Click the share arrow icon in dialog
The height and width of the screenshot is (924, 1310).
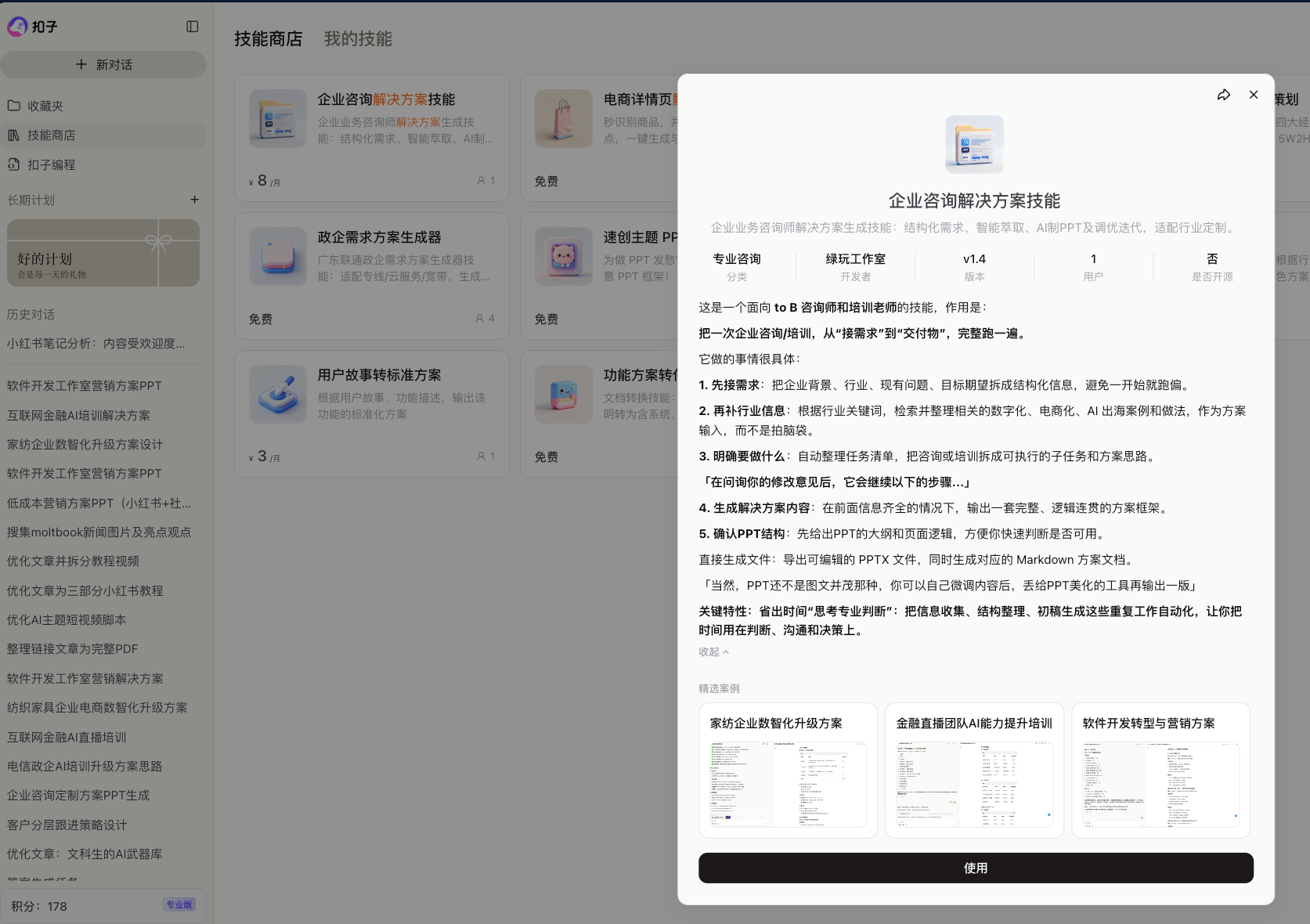[x=1223, y=95]
